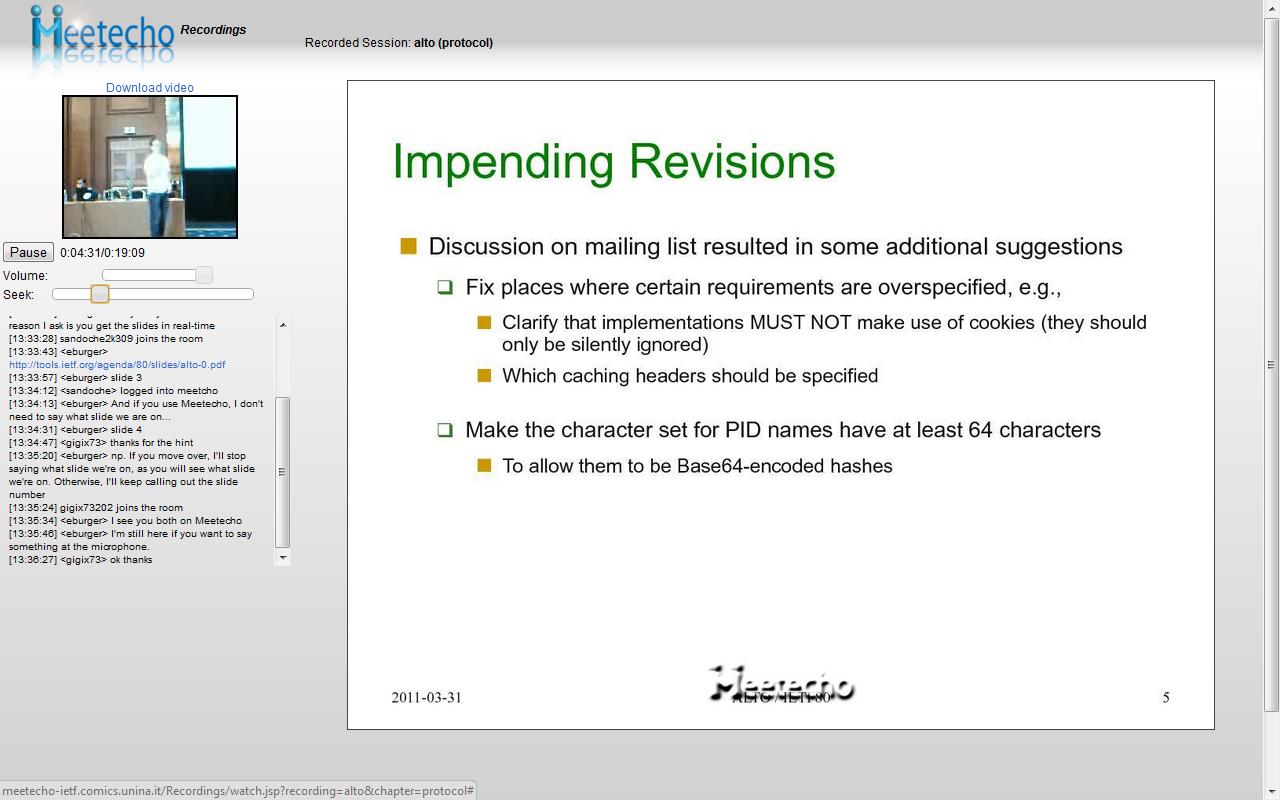The height and width of the screenshot is (800, 1280).
Task: Click the 'sandoche2k309 joins the room' chat line
Action: click(x=106, y=339)
